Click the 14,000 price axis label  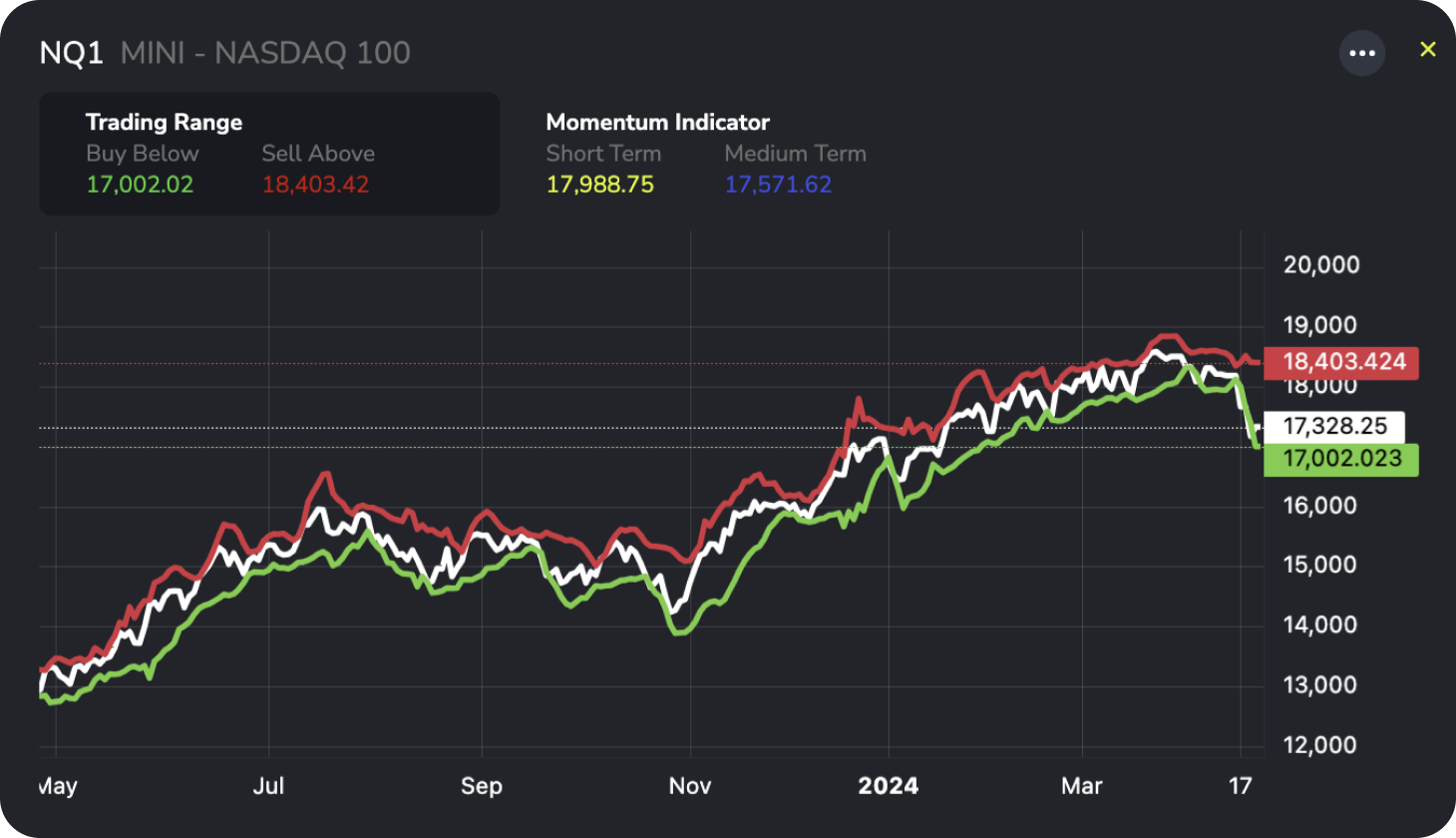click(1320, 626)
